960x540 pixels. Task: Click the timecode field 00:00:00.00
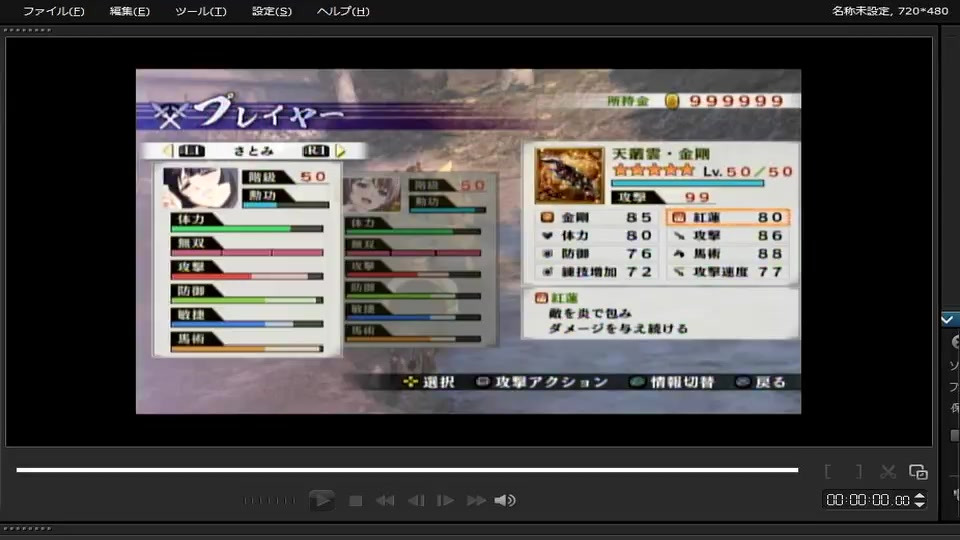[x=868, y=500]
